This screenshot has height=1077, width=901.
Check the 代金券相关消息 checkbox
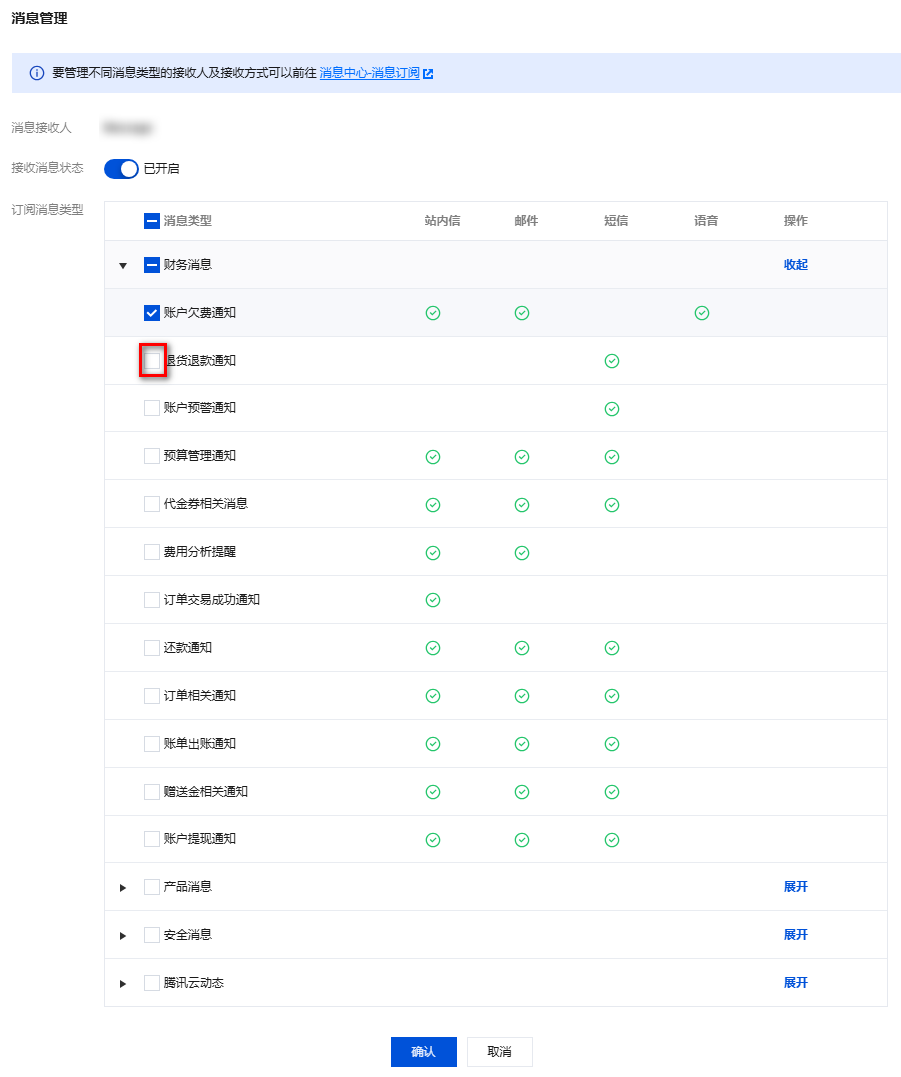click(152, 504)
